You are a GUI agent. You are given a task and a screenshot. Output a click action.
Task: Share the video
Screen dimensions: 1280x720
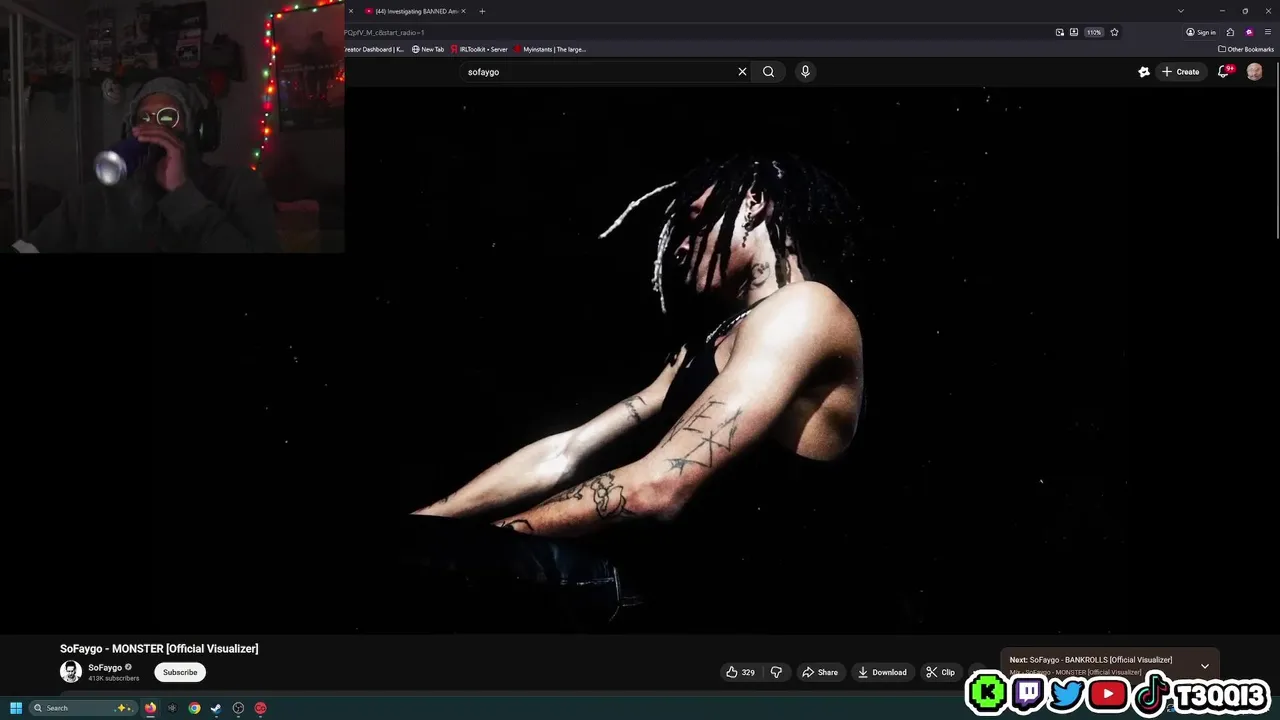(820, 672)
